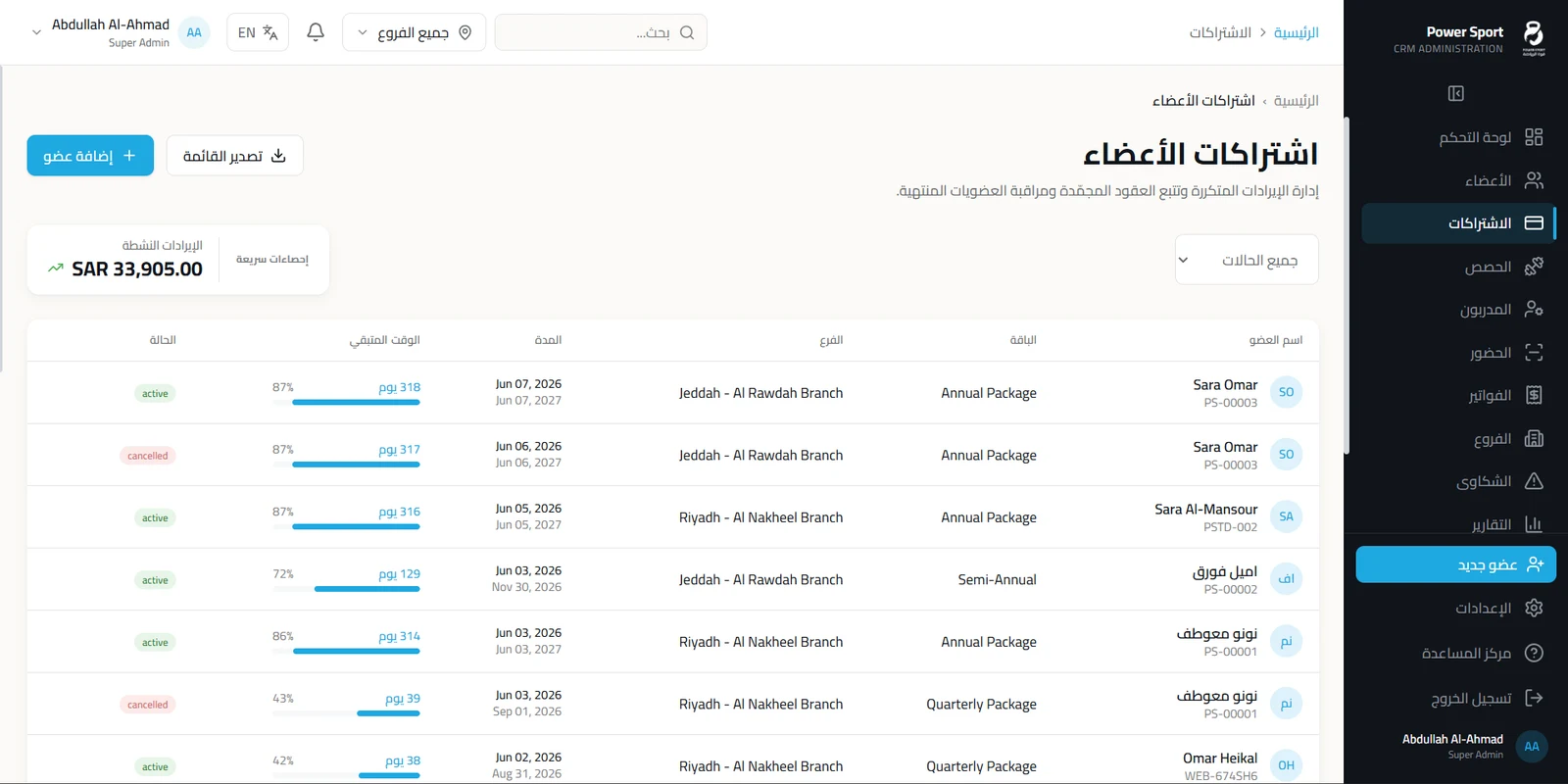Click the end date Nov 30, 2026
Screen dimensions: 1568x784
click(526, 587)
